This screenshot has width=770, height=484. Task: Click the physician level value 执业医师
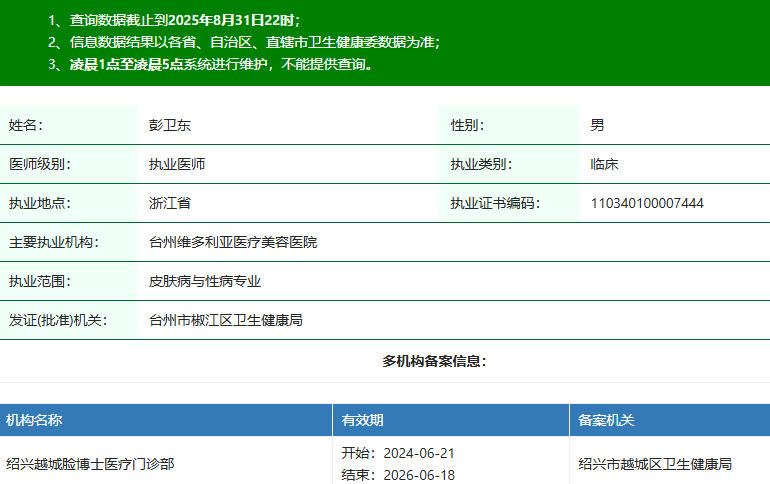[x=177, y=164]
